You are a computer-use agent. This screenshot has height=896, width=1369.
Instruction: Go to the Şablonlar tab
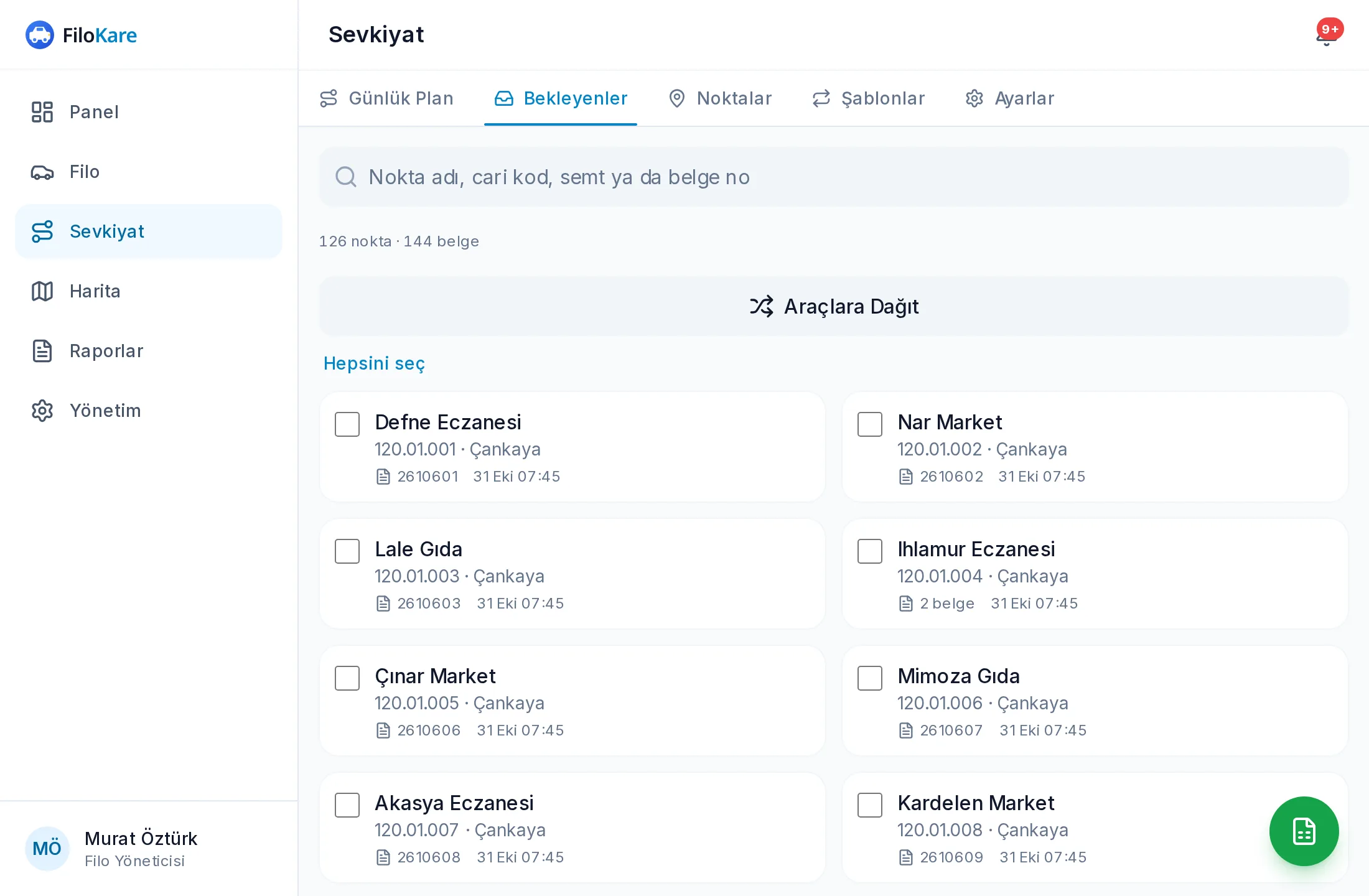click(x=869, y=98)
